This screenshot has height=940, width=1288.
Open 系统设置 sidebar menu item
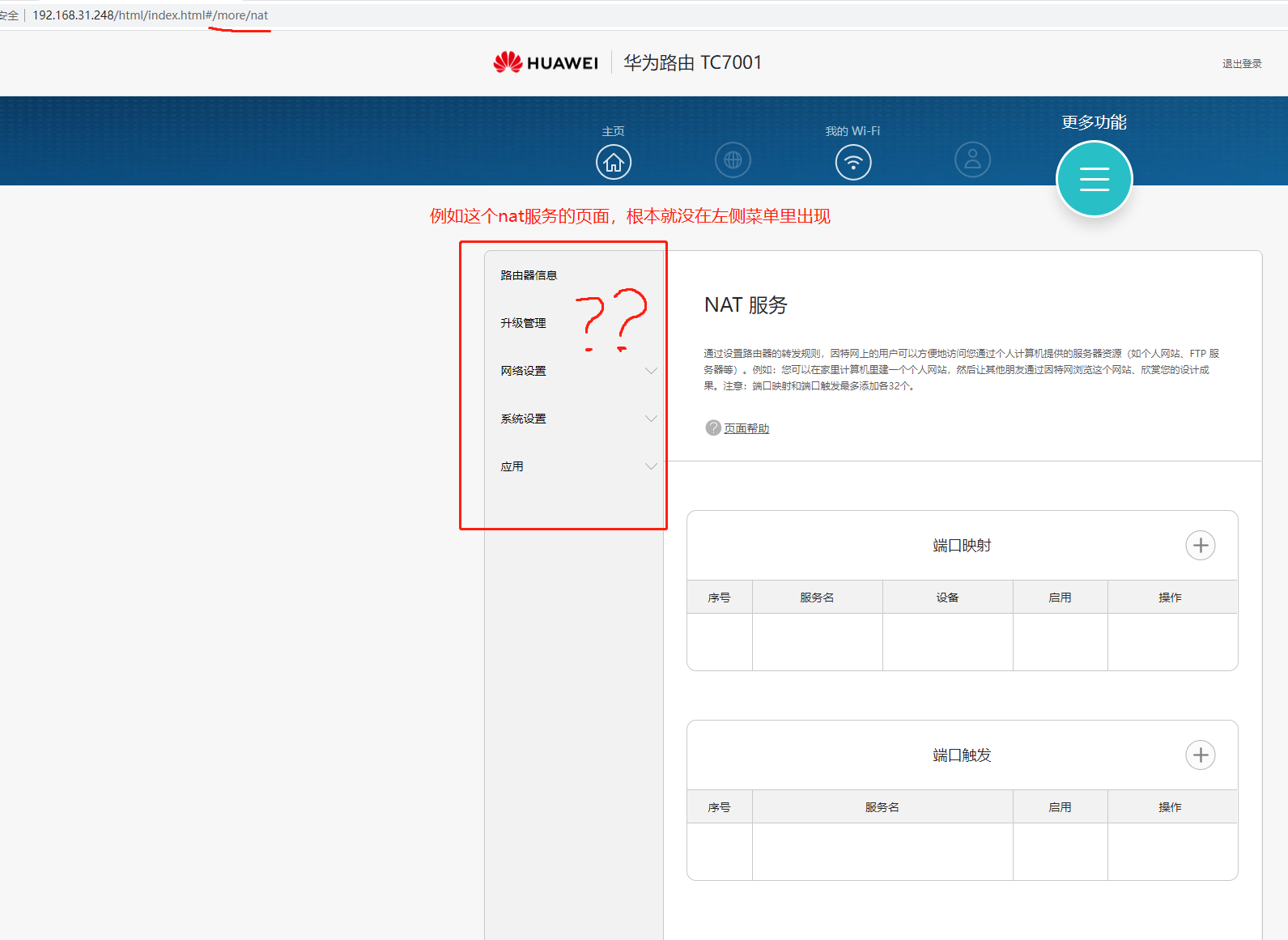523,419
